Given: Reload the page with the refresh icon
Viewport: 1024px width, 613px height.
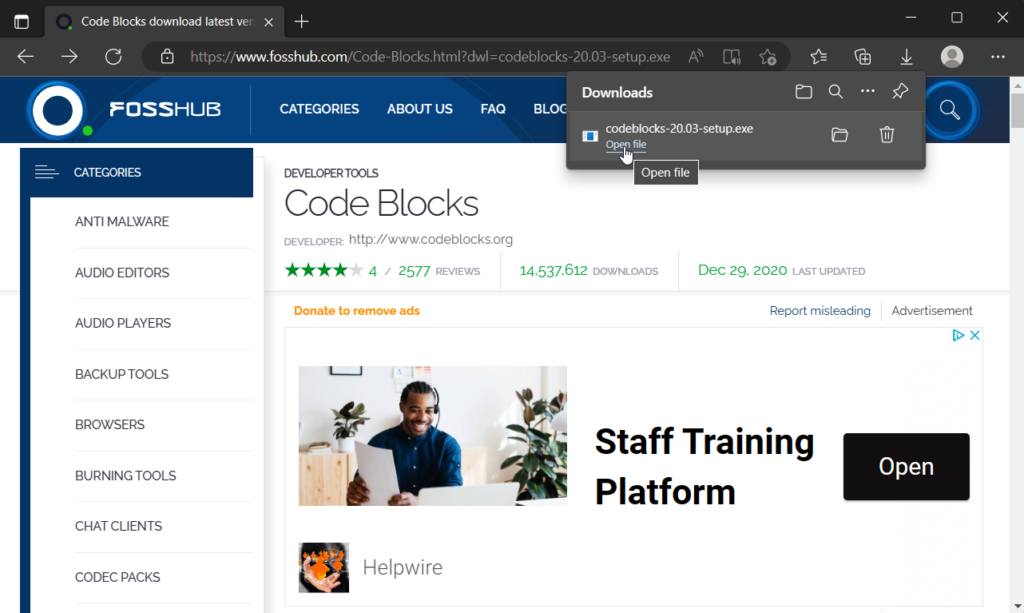Looking at the screenshot, I should [114, 57].
